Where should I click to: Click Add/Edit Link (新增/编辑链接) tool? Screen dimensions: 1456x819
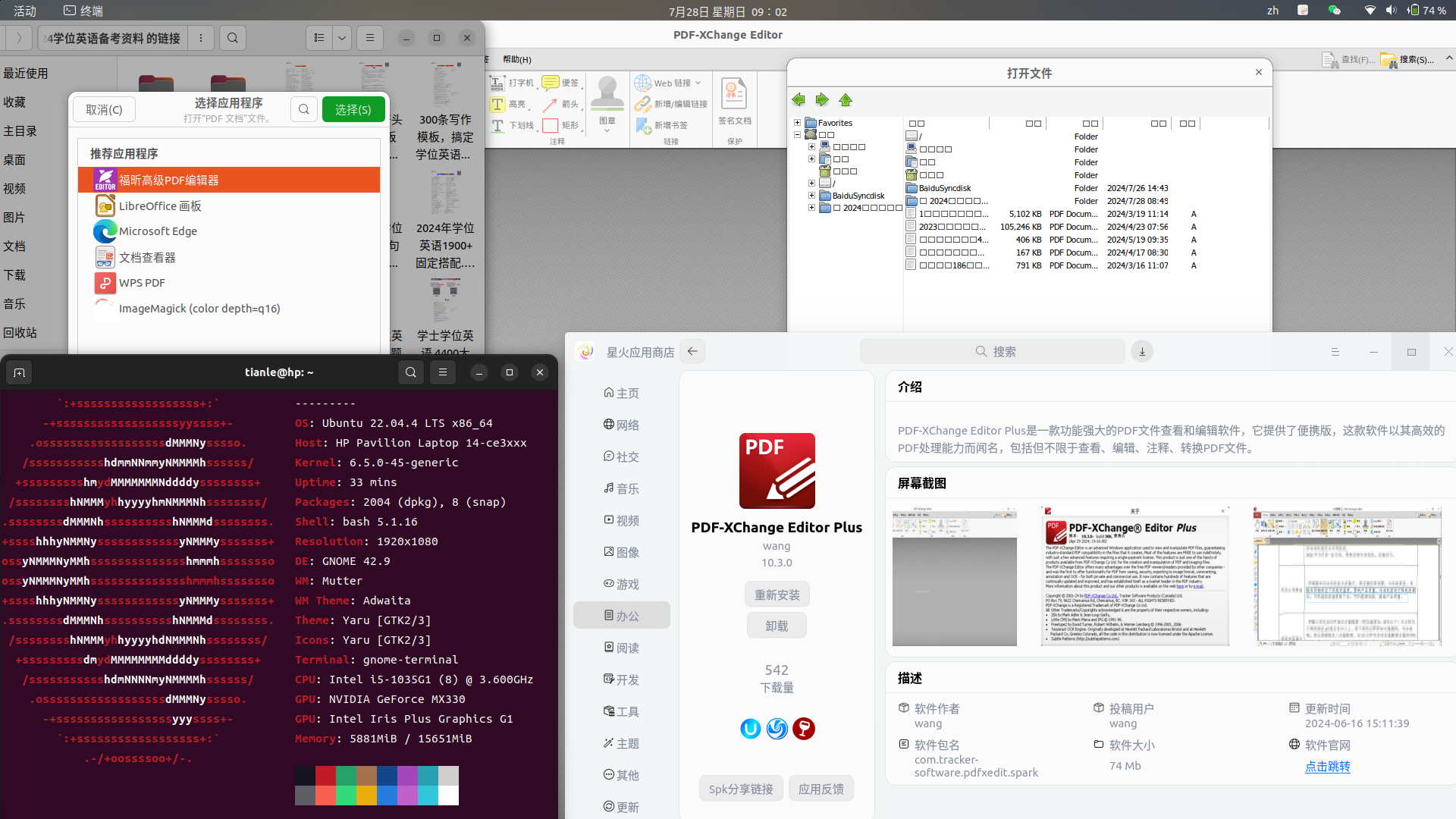coord(671,104)
